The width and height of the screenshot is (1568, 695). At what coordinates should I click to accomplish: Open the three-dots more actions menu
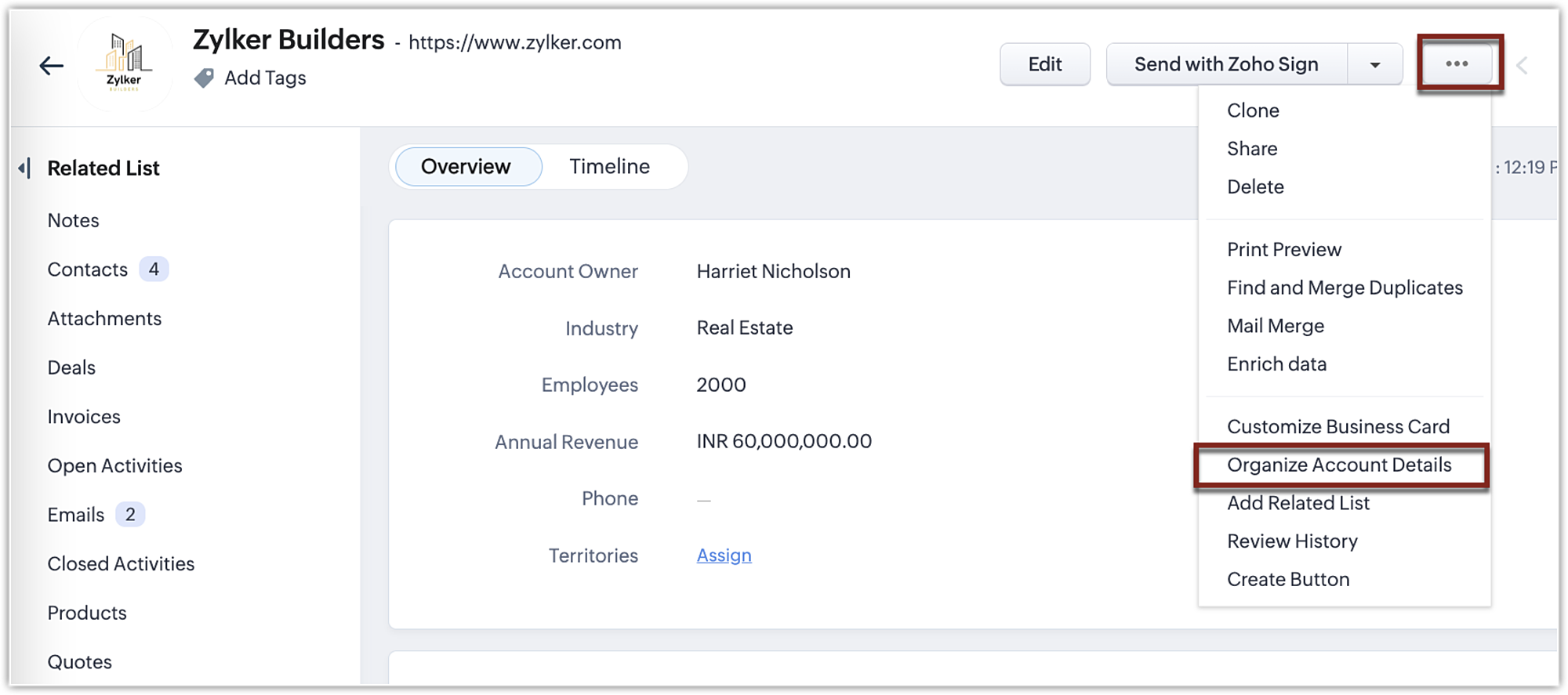(1457, 63)
